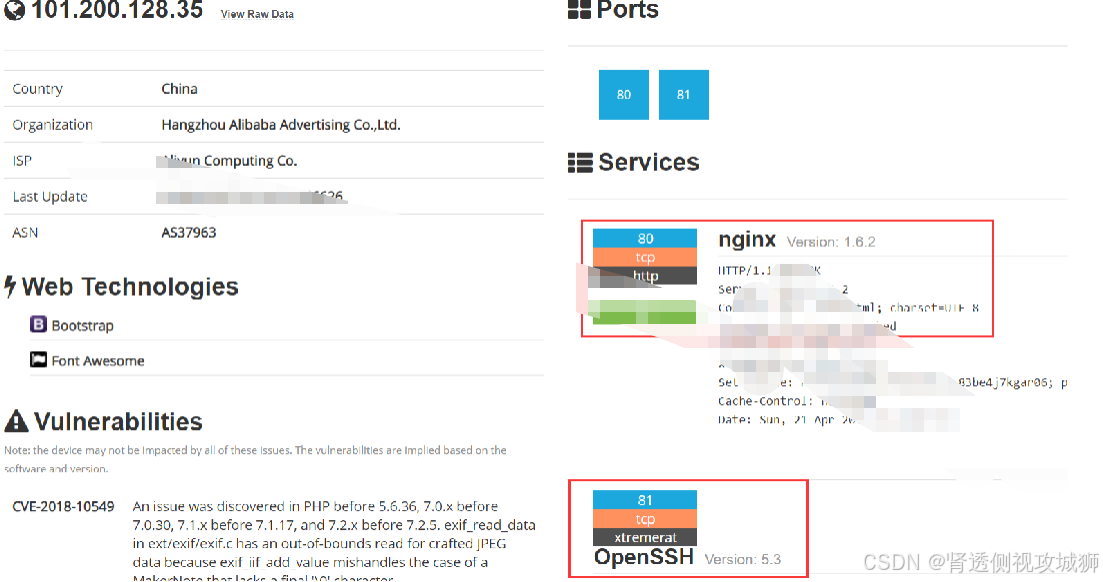Click the Web Technologies lightning icon

pos(10,286)
